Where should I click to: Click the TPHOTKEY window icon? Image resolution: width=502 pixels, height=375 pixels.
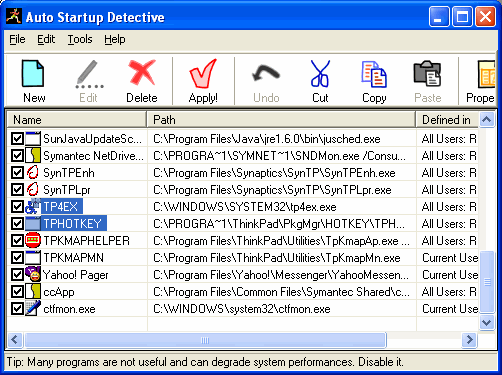tap(33, 223)
